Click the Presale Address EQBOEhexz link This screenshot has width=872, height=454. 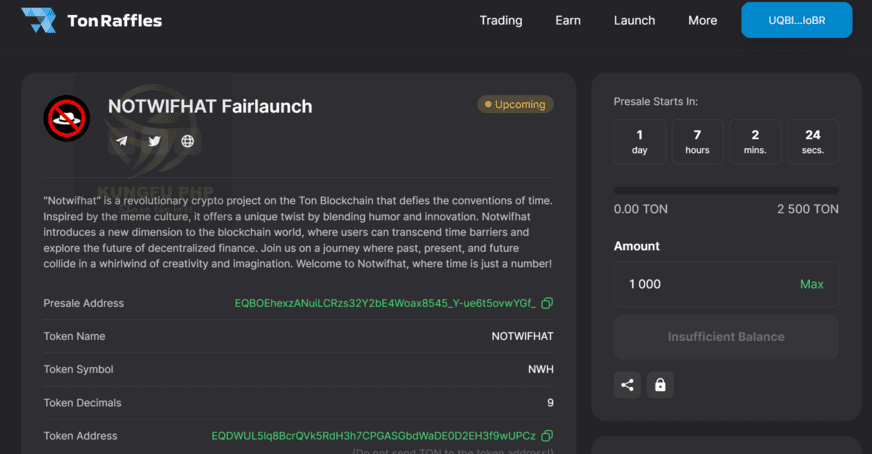click(x=385, y=303)
